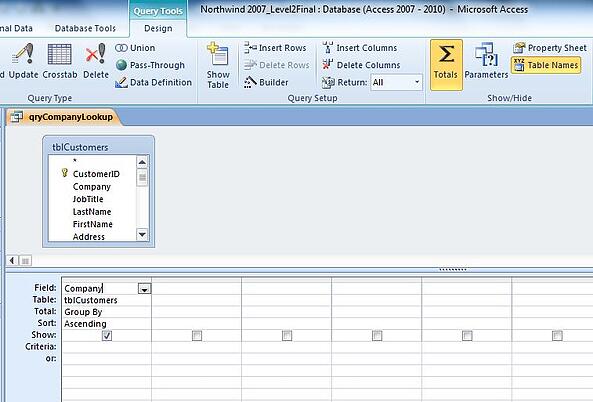Select the qryCompanyLookup document tab
Screen dimensions: 593x402
tap(64, 117)
